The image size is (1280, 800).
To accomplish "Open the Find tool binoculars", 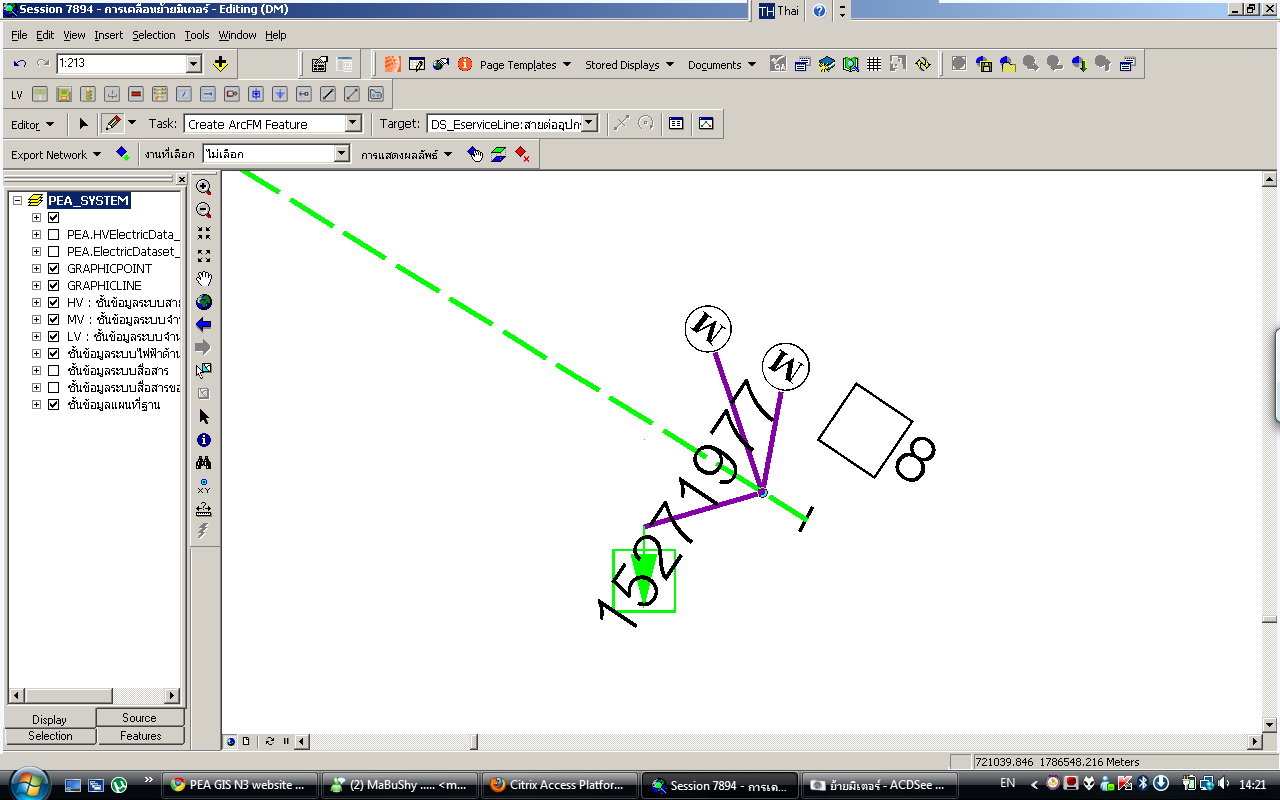I will (x=204, y=463).
